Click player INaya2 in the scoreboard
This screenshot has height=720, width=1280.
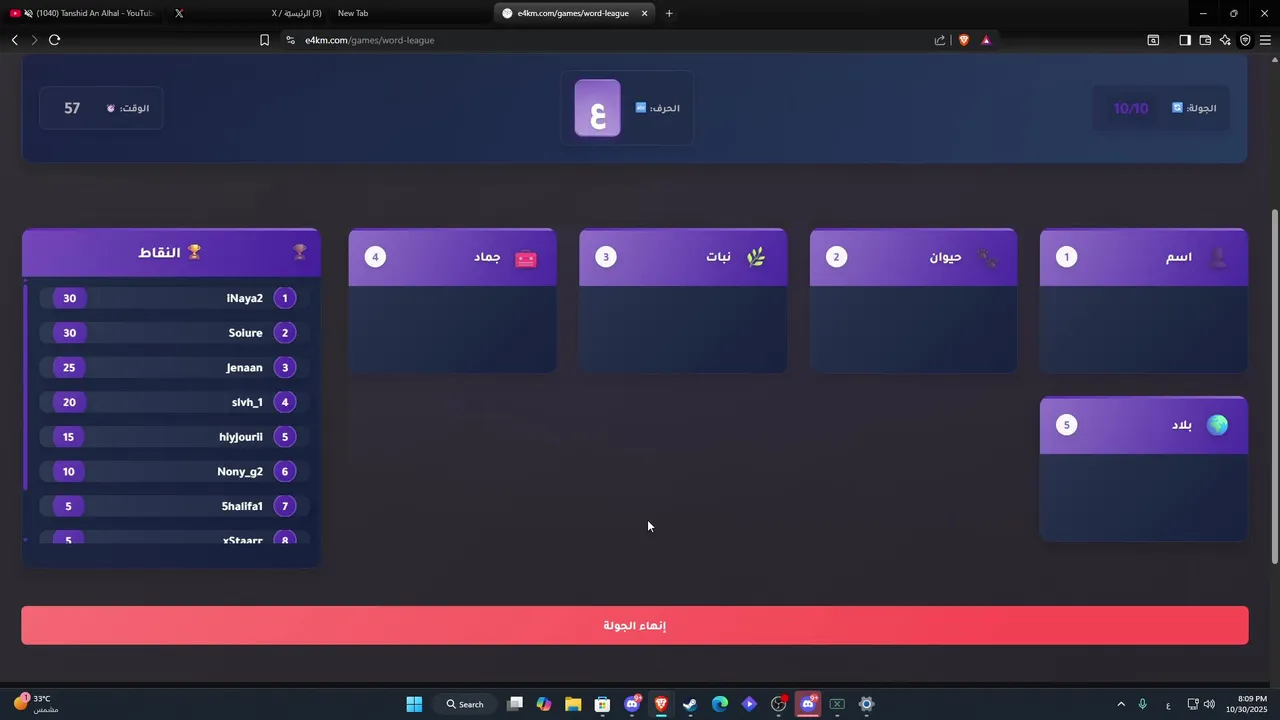pos(174,298)
